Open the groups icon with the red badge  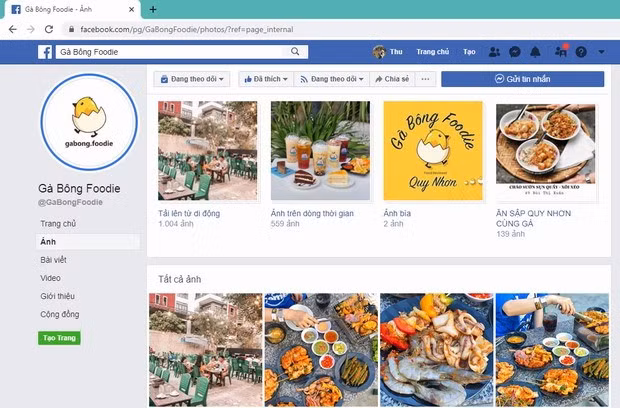[x=561, y=51]
